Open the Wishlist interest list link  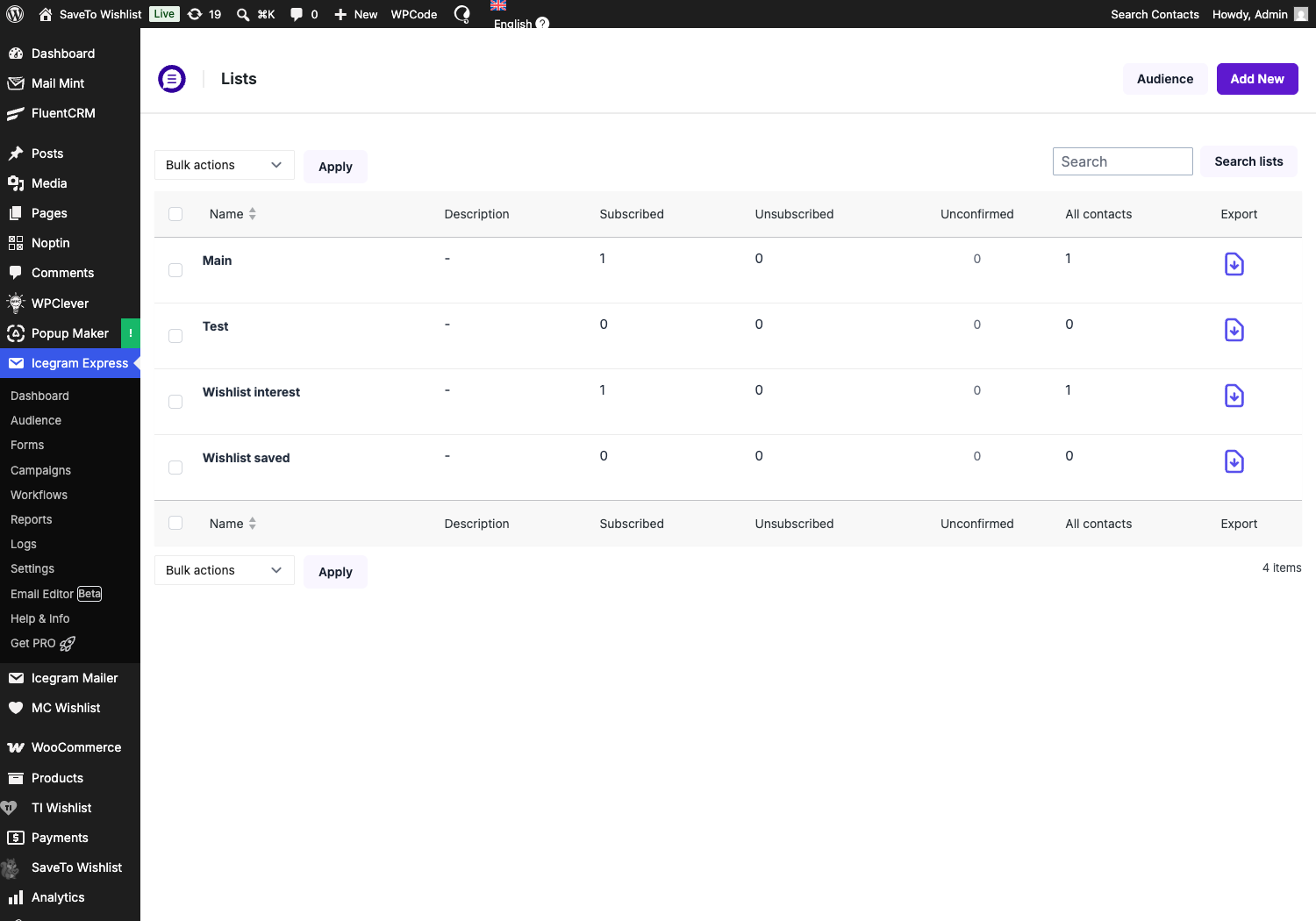[251, 392]
